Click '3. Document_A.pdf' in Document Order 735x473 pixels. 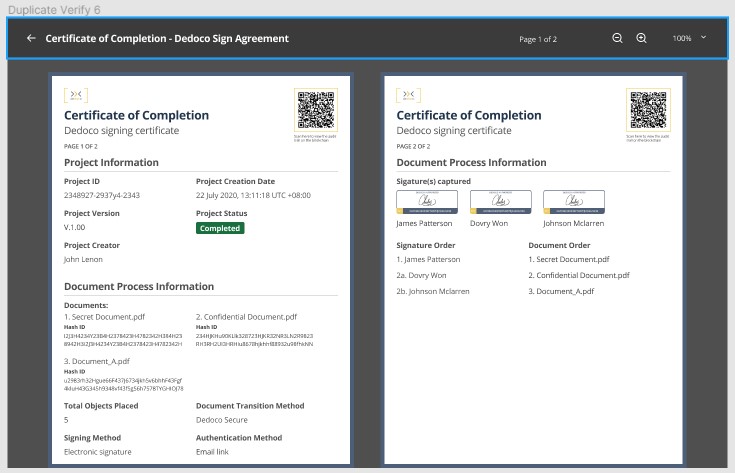coord(561,291)
